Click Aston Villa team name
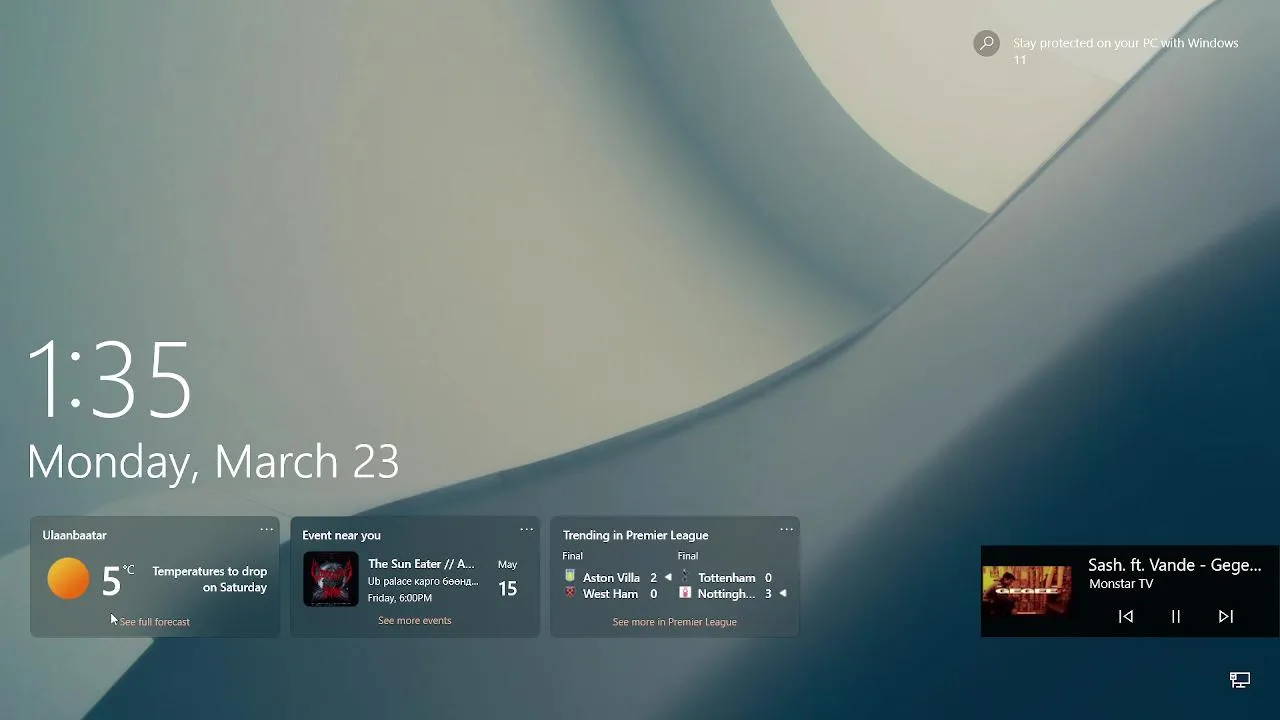This screenshot has width=1280, height=720. (611, 578)
